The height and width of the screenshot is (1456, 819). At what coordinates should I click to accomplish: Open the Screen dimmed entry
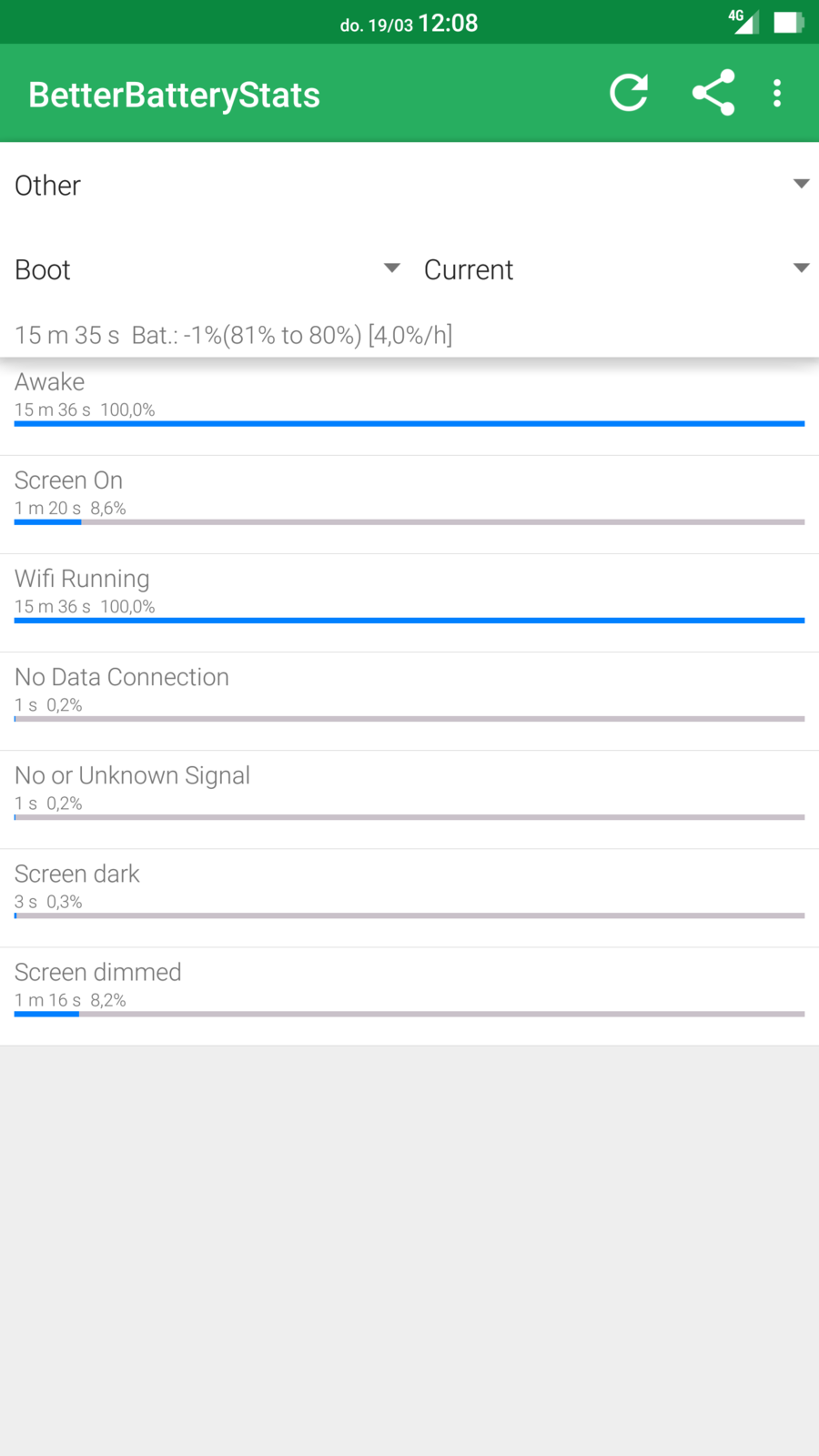[409, 984]
